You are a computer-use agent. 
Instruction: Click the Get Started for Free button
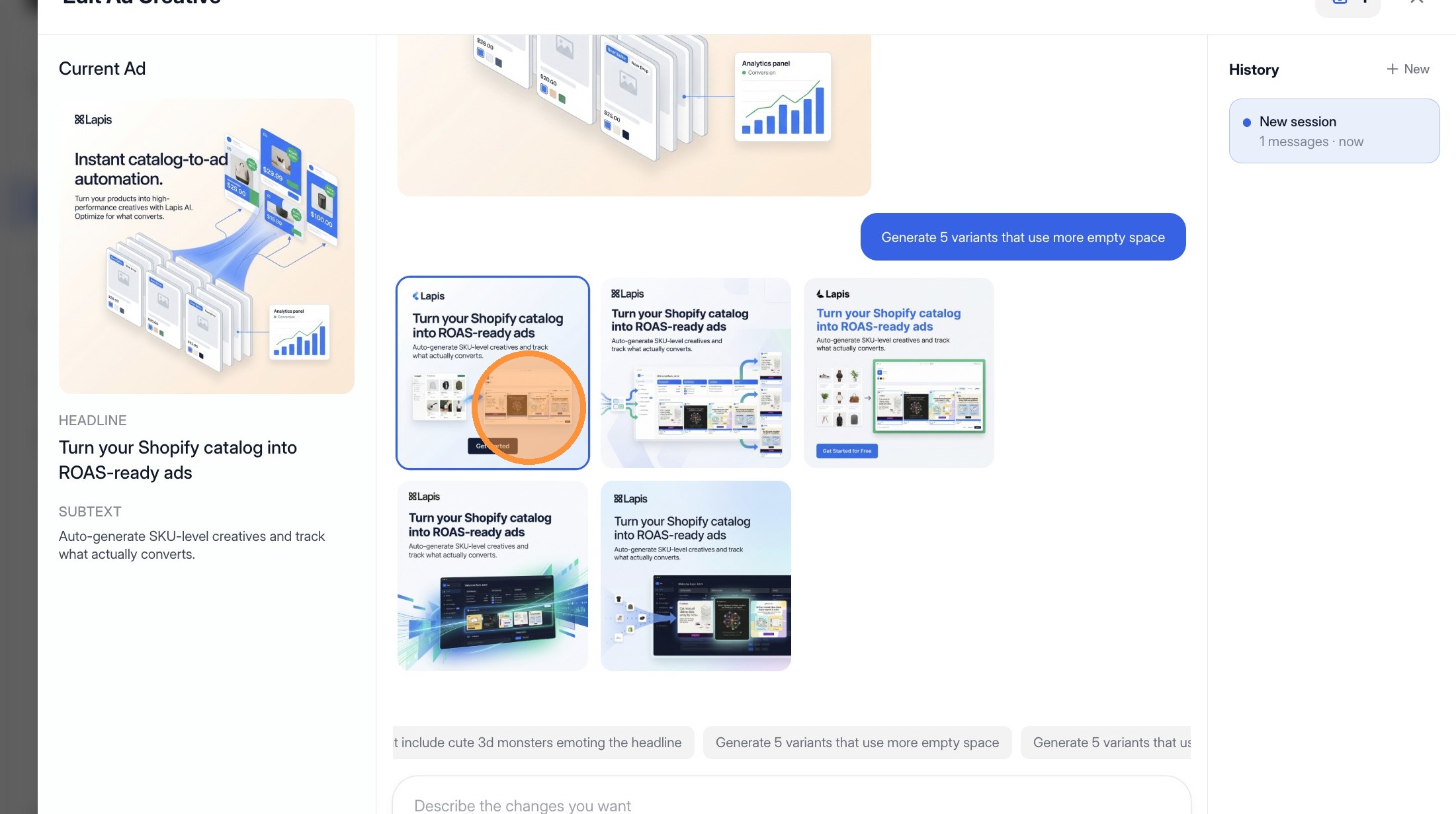[x=847, y=451]
